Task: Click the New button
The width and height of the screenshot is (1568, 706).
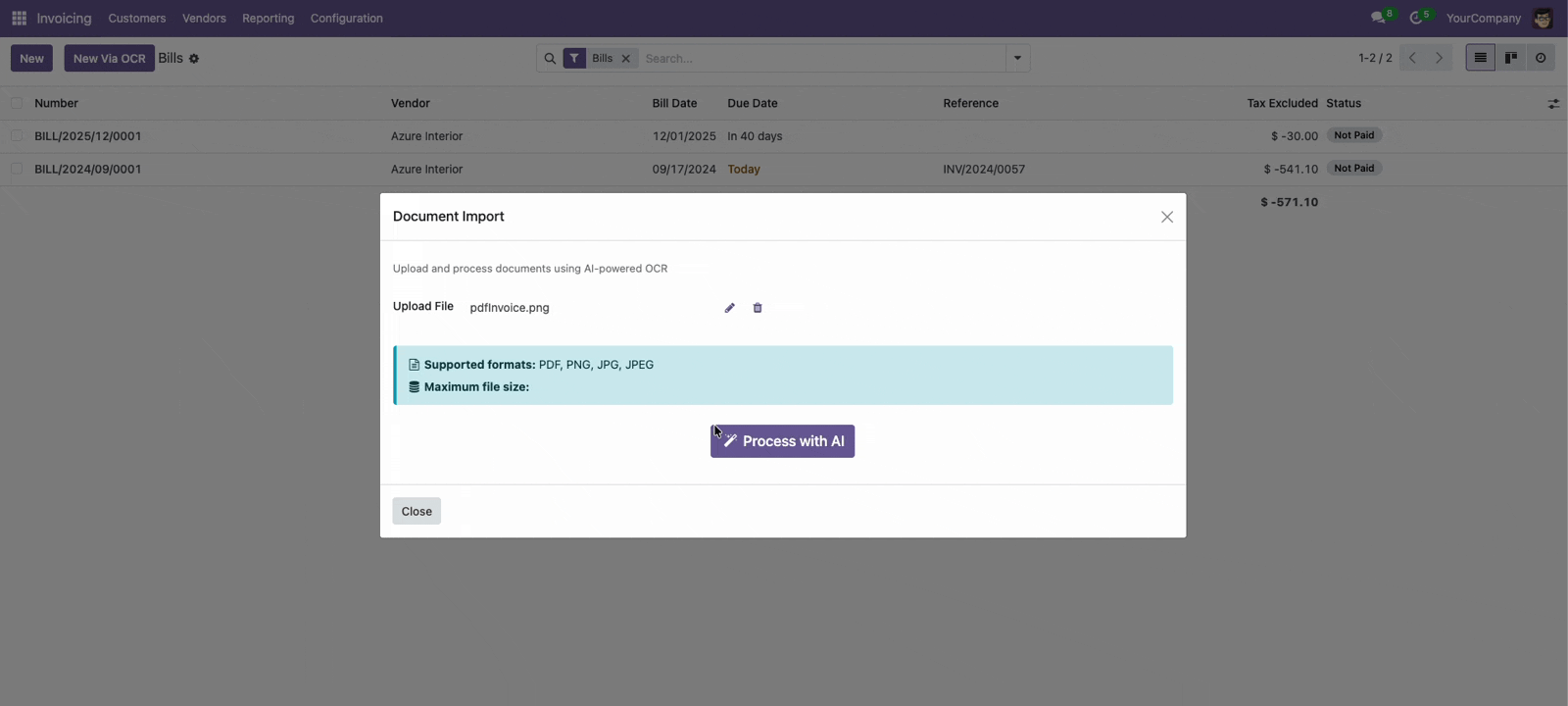Action: [31, 58]
